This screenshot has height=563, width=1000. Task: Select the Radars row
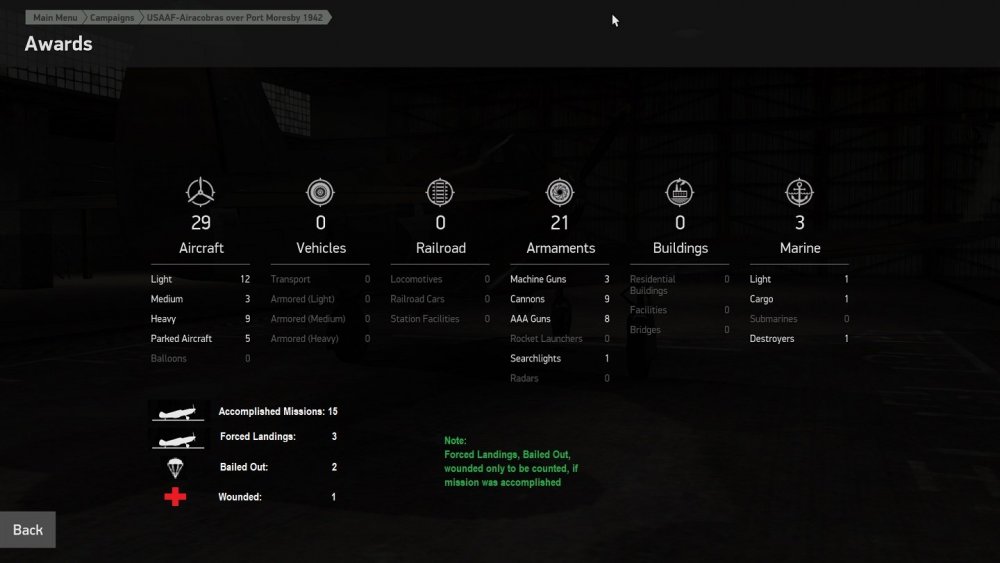point(560,378)
